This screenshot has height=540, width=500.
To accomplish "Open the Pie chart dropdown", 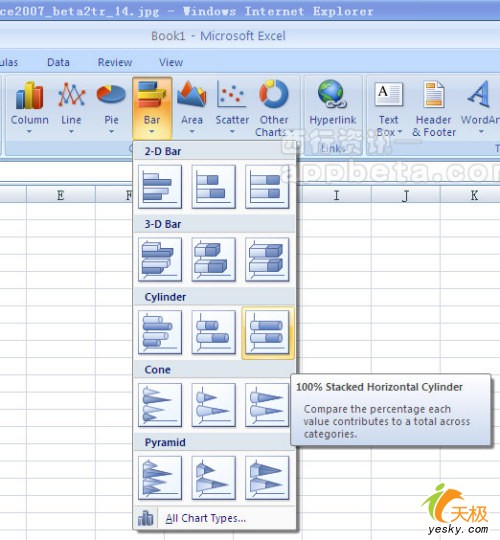I will pyautogui.click(x=111, y=107).
